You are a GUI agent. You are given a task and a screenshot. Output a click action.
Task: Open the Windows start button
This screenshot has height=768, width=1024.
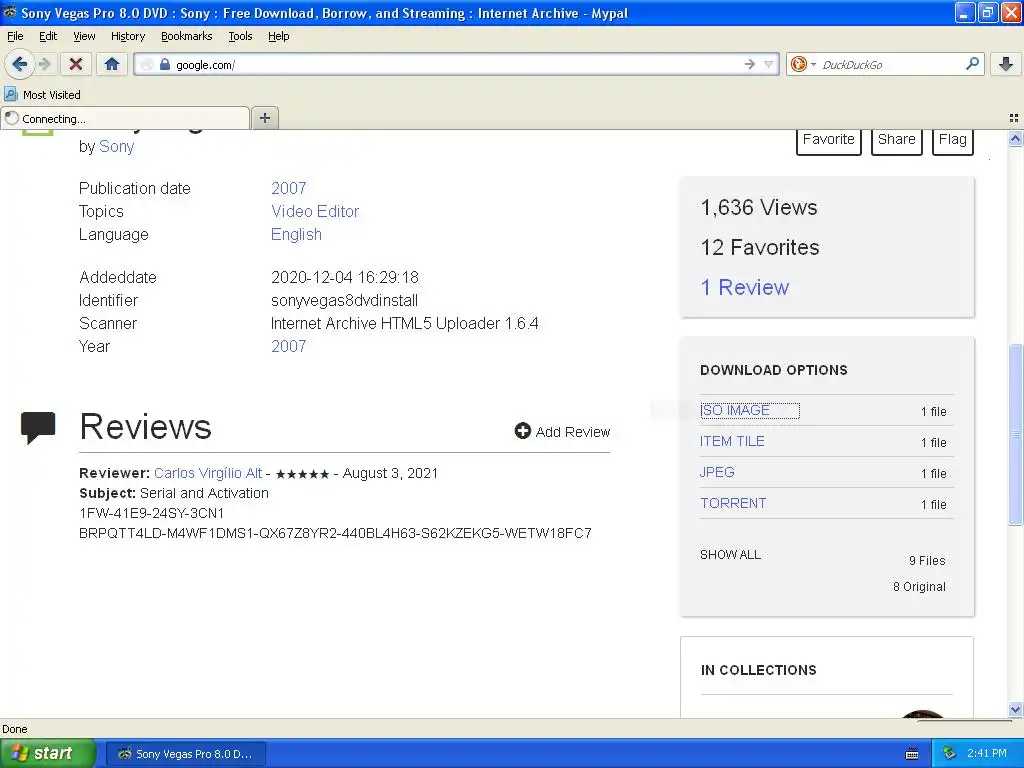(47, 753)
